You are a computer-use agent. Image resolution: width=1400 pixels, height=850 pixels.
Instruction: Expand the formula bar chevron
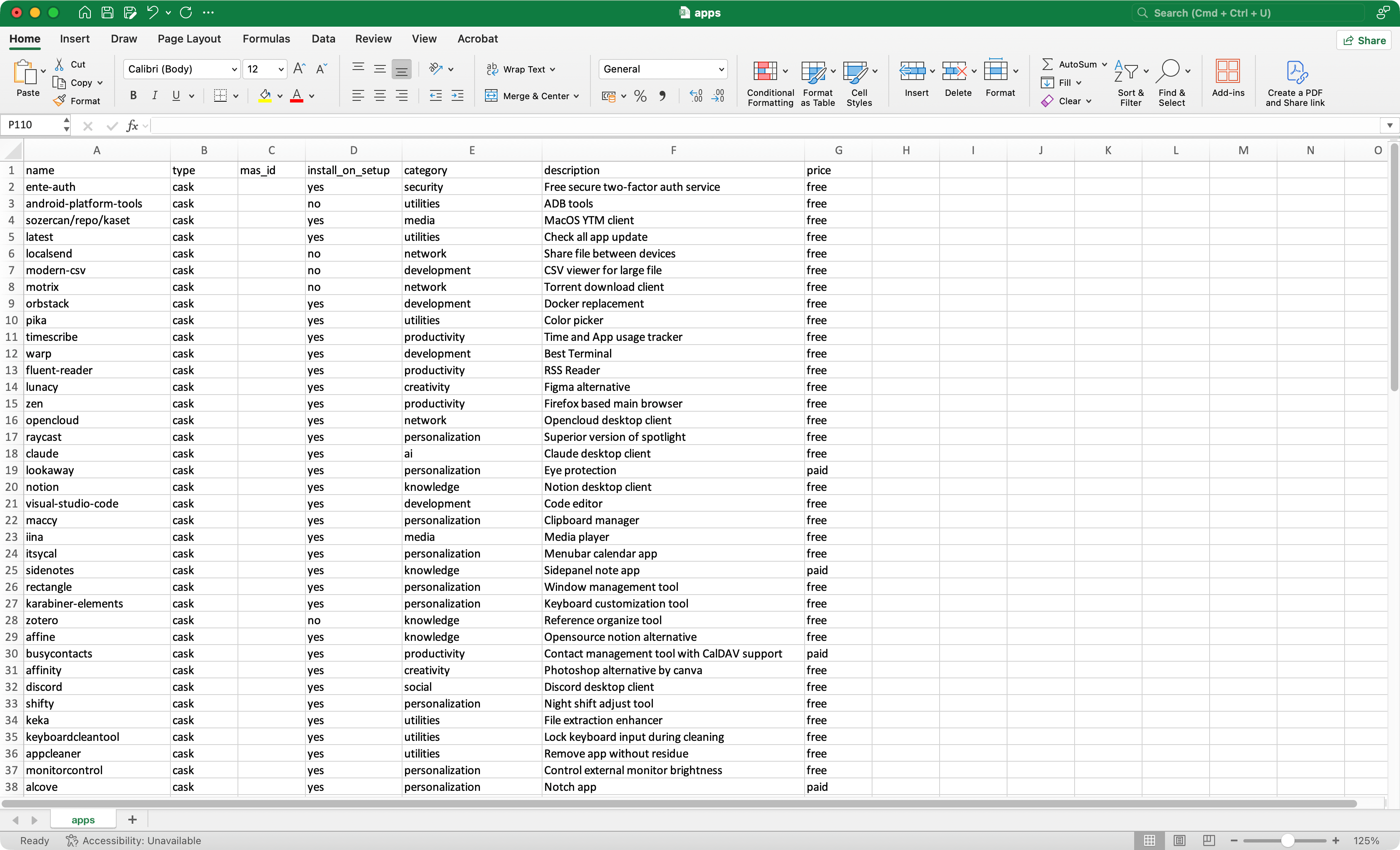coord(1390,125)
